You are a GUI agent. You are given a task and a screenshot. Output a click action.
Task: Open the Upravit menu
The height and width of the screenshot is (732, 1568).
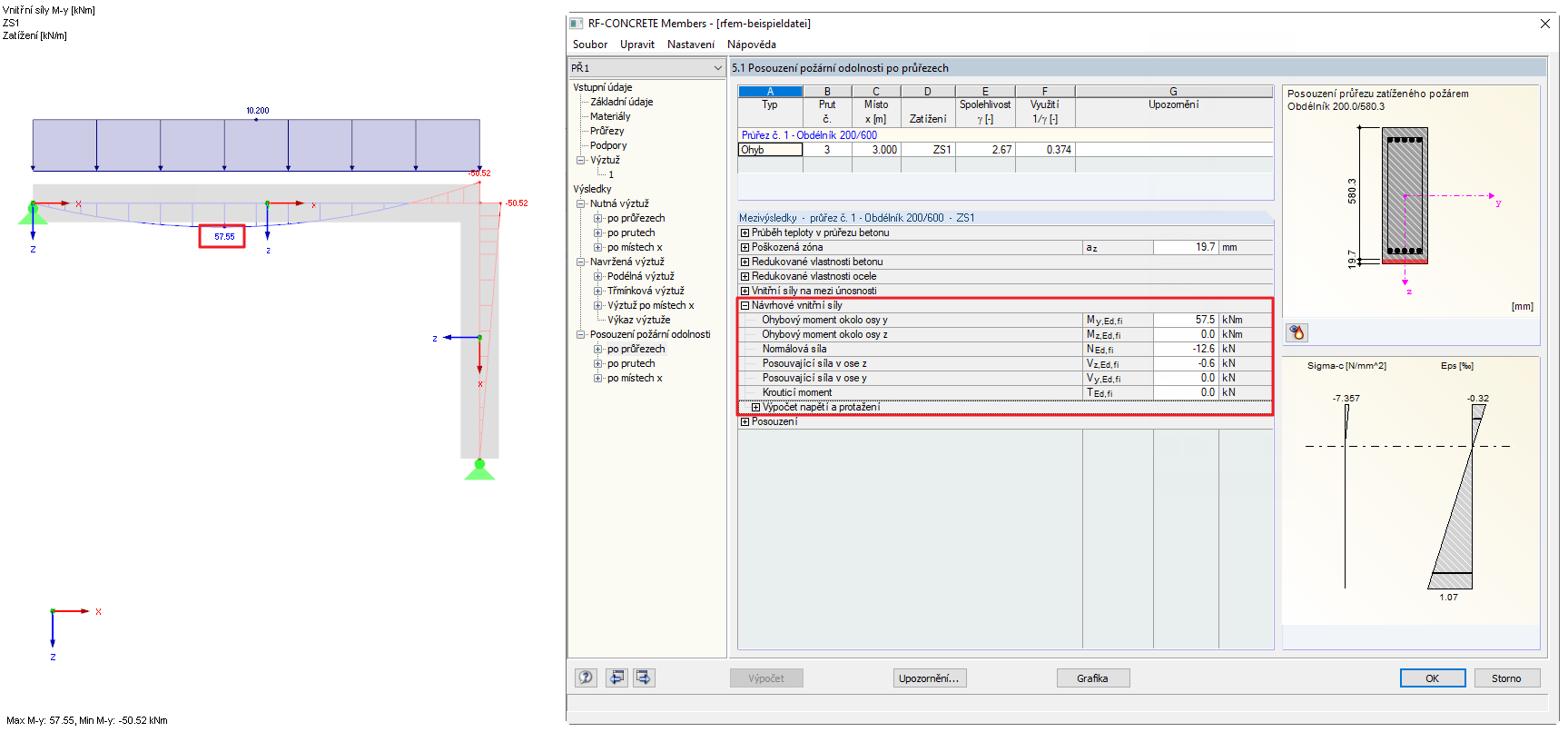pyautogui.click(x=637, y=45)
